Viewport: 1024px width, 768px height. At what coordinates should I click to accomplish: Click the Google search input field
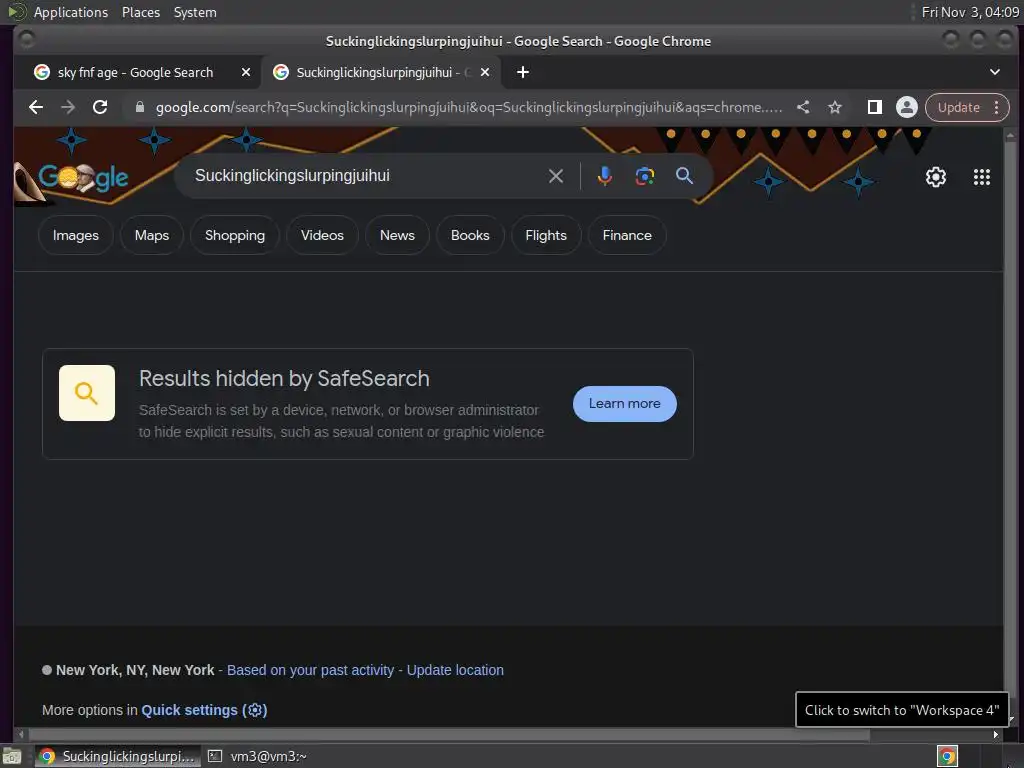(366, 176)
